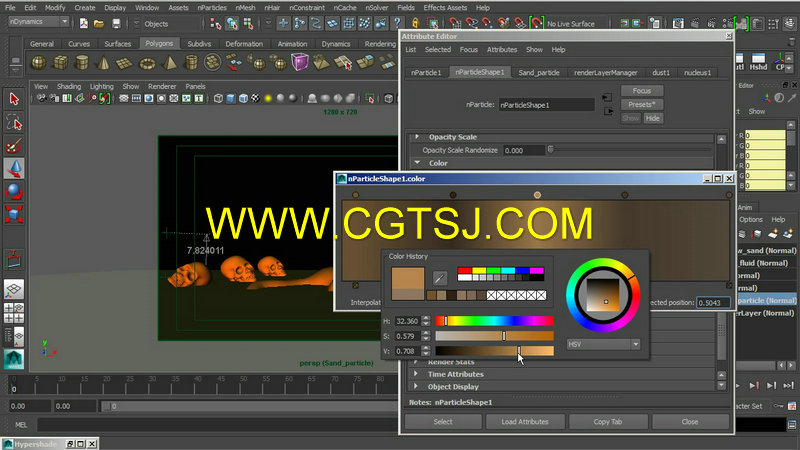
Task: Click the Saturation slider bar
Action: [494, 336]
